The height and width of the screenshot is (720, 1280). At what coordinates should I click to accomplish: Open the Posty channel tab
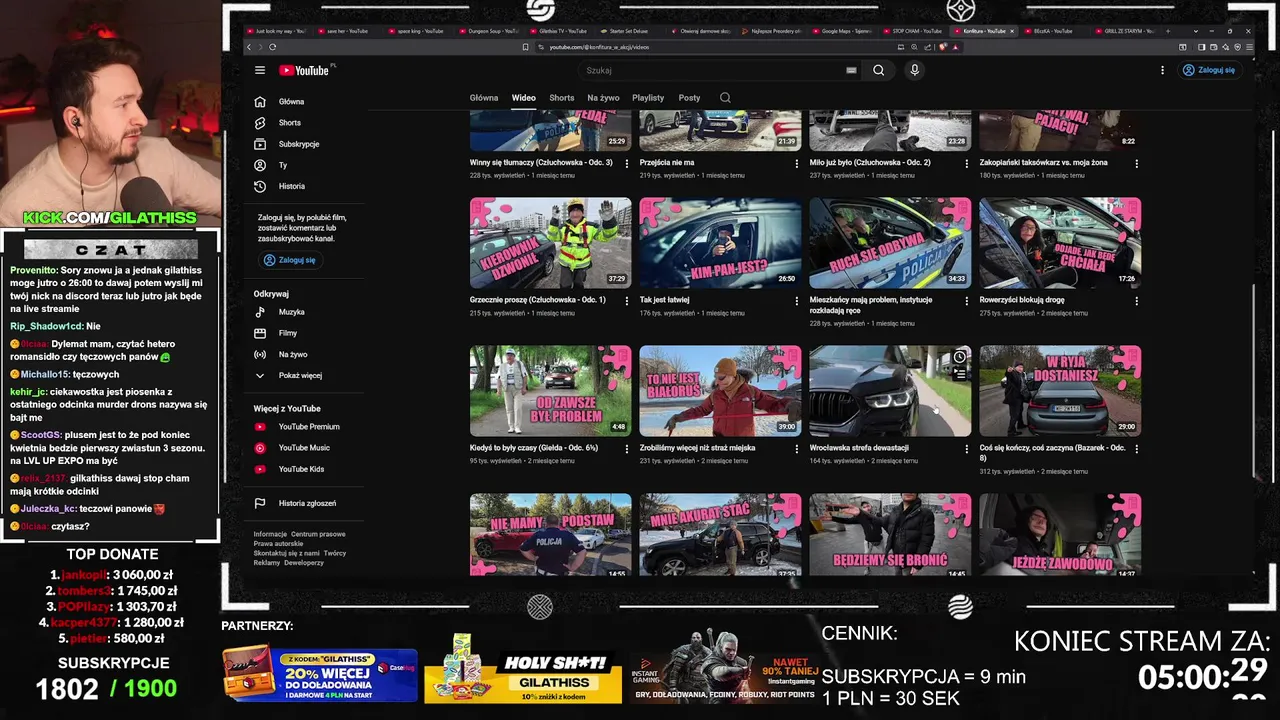pos(689,98)
